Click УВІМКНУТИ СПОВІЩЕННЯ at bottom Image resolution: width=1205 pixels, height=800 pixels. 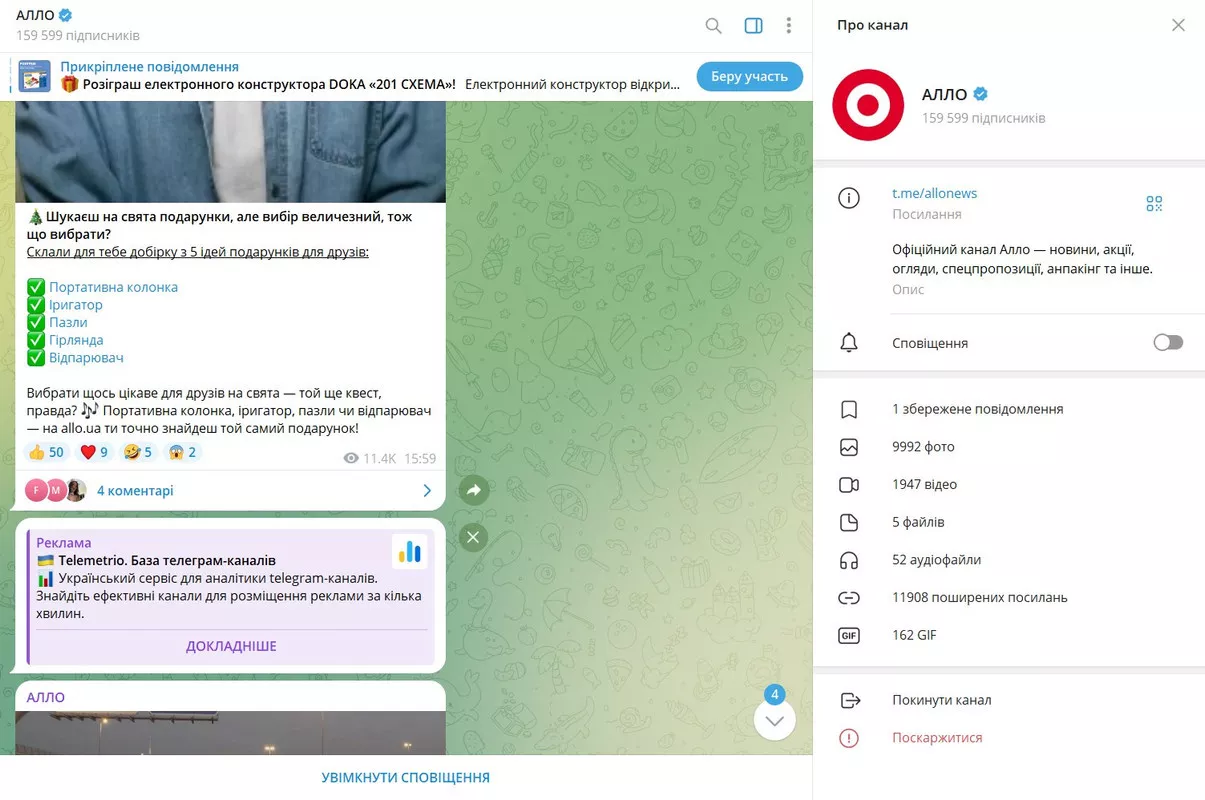tap(406, 777)
